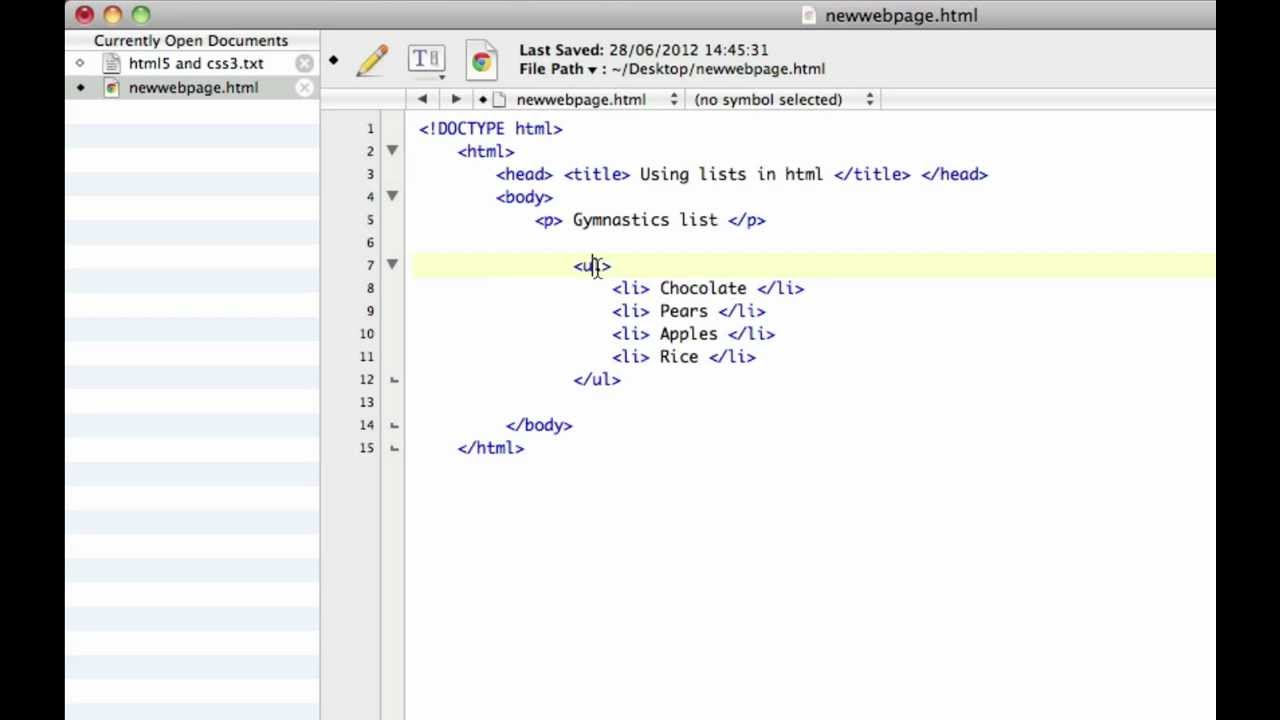Click the closing /body tag

click(539, 425)
